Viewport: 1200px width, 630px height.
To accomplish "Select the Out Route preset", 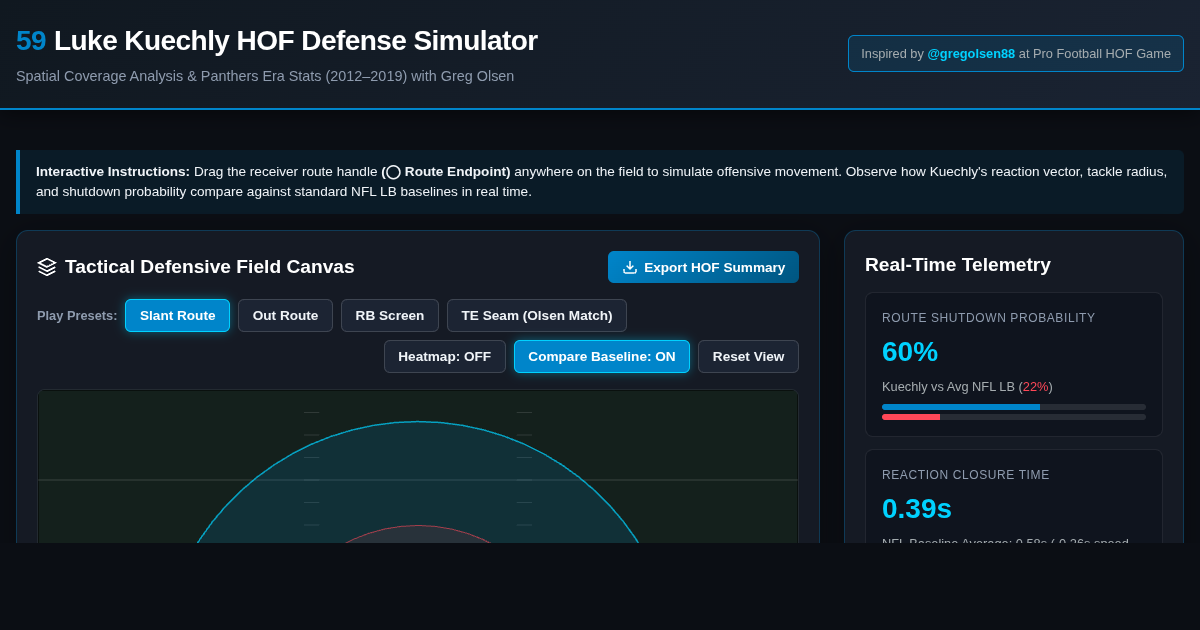I will pyautogui.click(x=285, y=315).
